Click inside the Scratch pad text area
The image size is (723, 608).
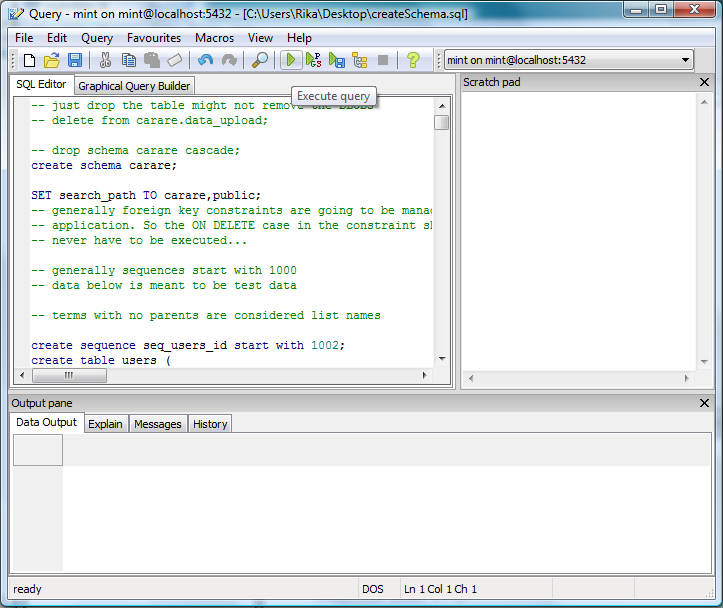click(x=579, y=230)
